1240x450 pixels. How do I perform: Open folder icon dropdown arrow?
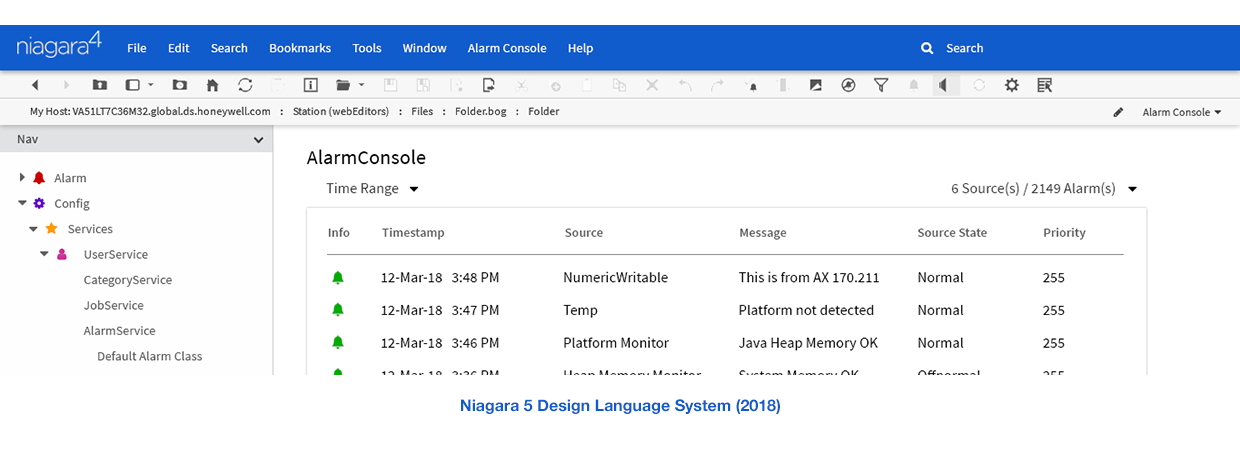click(x=362, y=86)
